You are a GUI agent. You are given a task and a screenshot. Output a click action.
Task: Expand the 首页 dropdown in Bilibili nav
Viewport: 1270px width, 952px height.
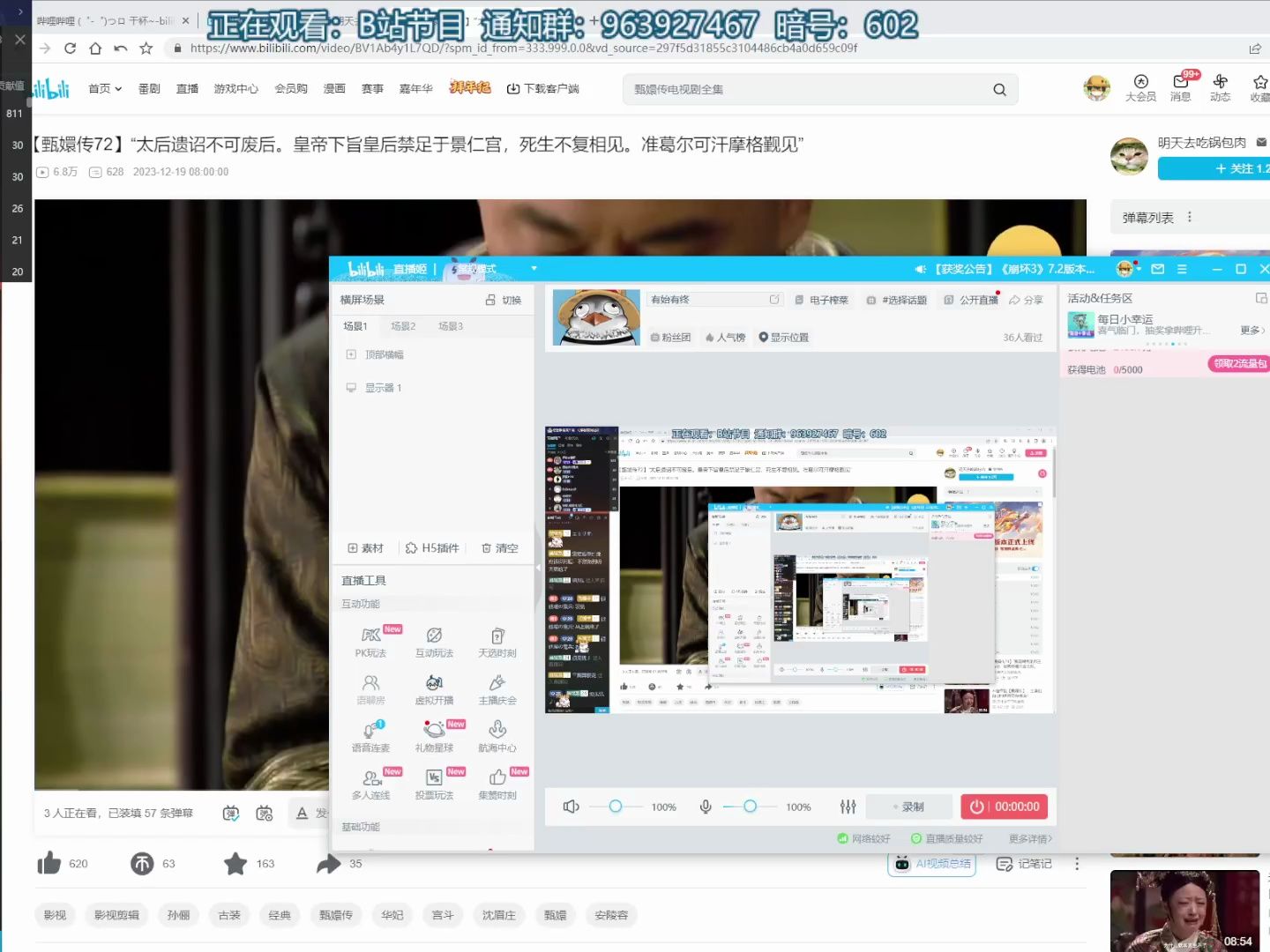pyautogui.click(x=105, y=89)
